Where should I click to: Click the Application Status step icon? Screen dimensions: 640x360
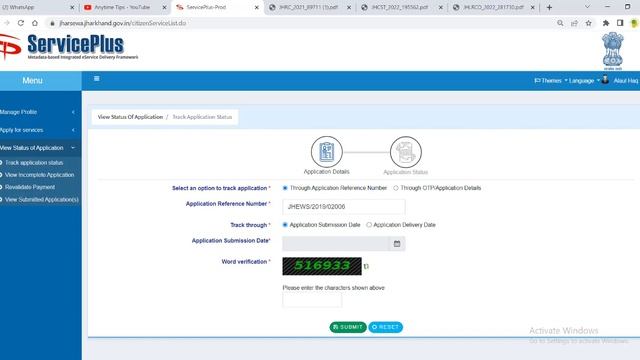coord(406,152)
